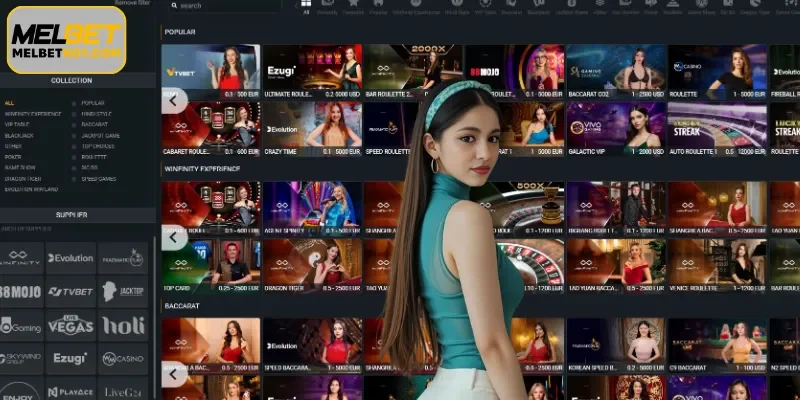Filter collection by Blackjack

click(x=19, y=136)
